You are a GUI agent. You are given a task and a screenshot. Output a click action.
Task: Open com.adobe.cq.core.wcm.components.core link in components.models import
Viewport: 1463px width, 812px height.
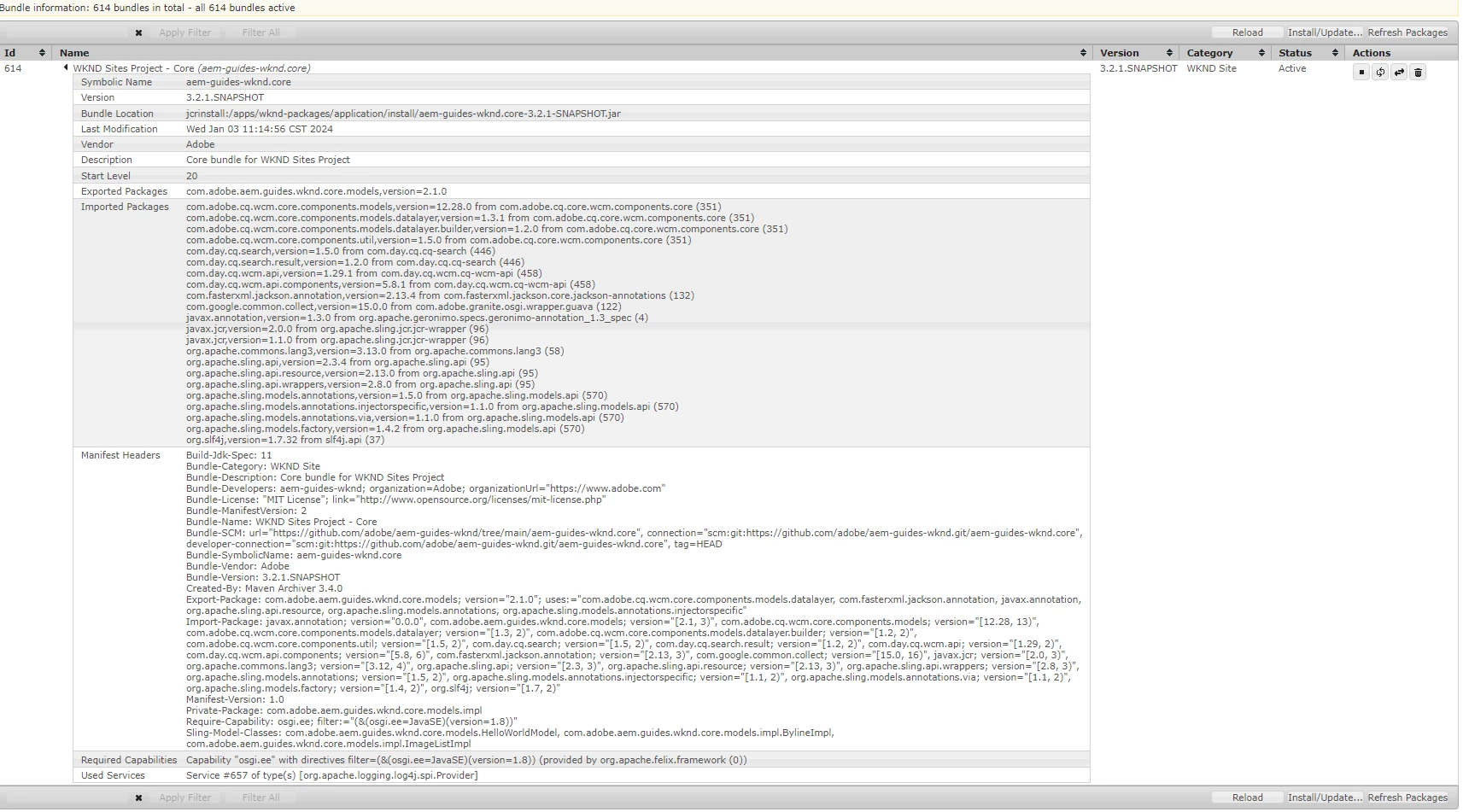610,207
